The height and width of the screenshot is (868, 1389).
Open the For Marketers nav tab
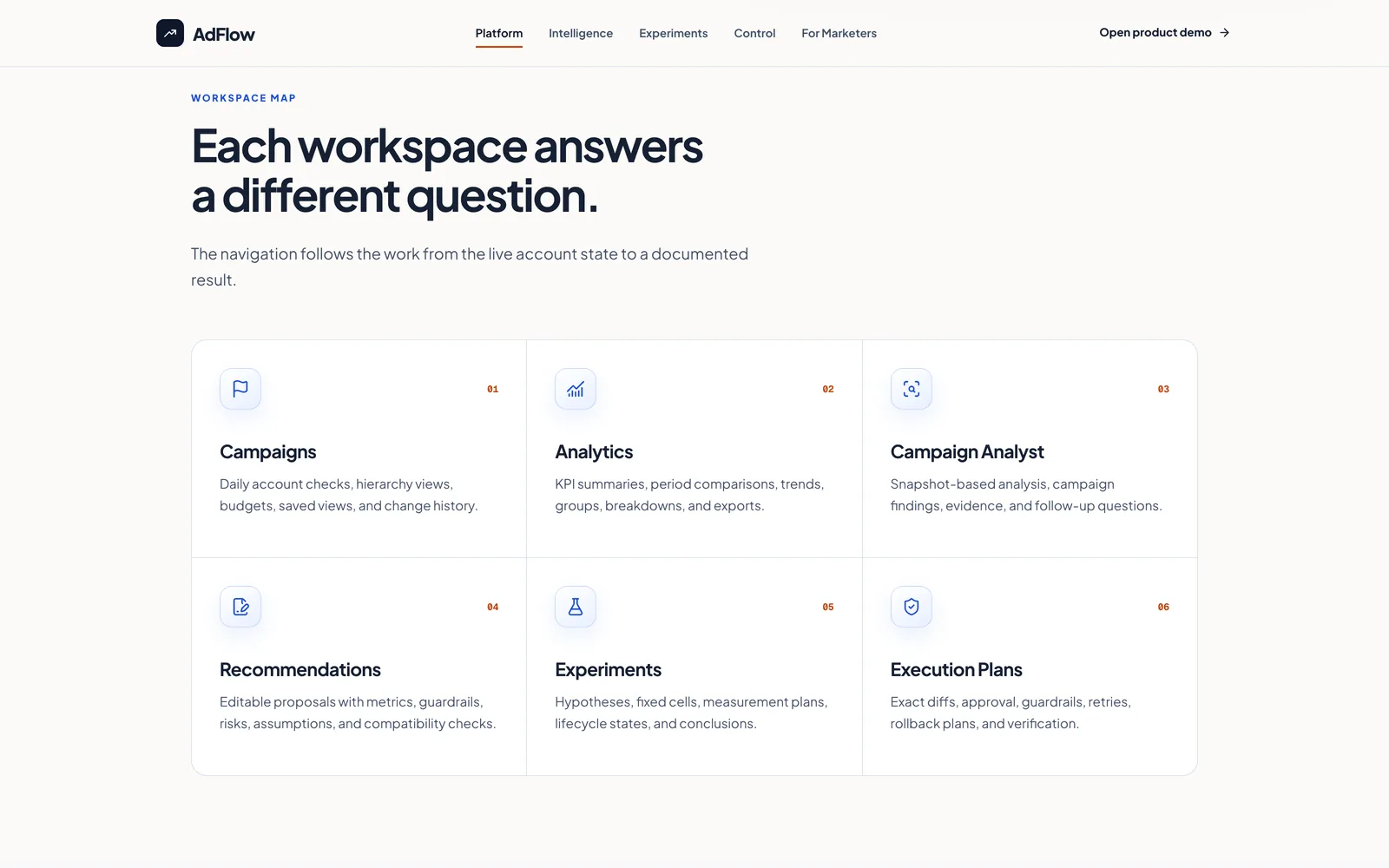(839, 33)
